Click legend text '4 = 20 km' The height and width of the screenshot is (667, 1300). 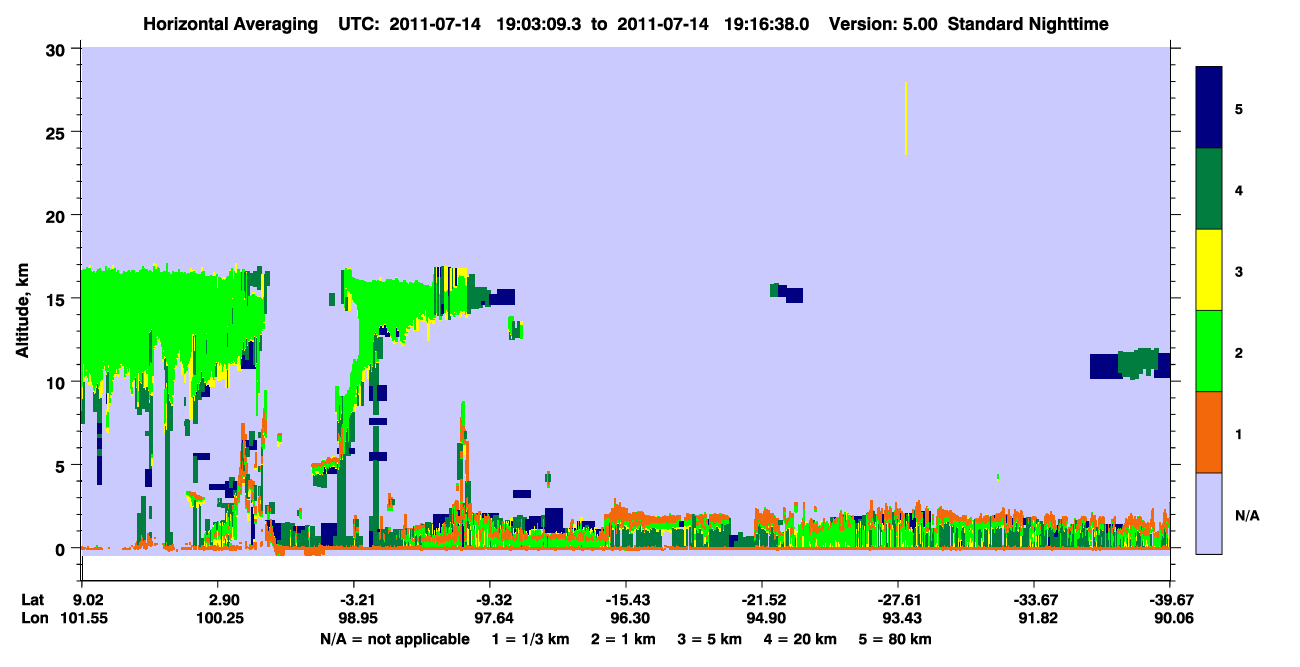click(801, 639)
